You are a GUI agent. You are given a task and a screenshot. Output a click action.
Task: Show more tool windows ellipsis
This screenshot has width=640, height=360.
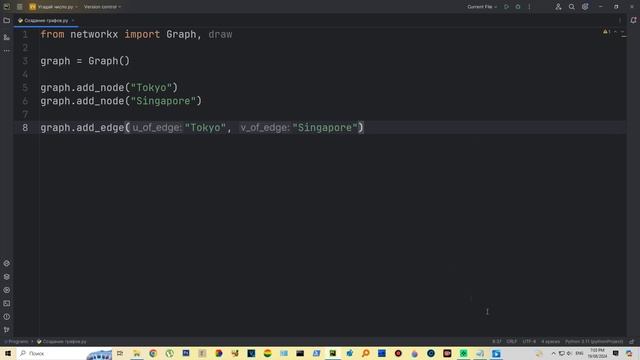pos(7,51)
